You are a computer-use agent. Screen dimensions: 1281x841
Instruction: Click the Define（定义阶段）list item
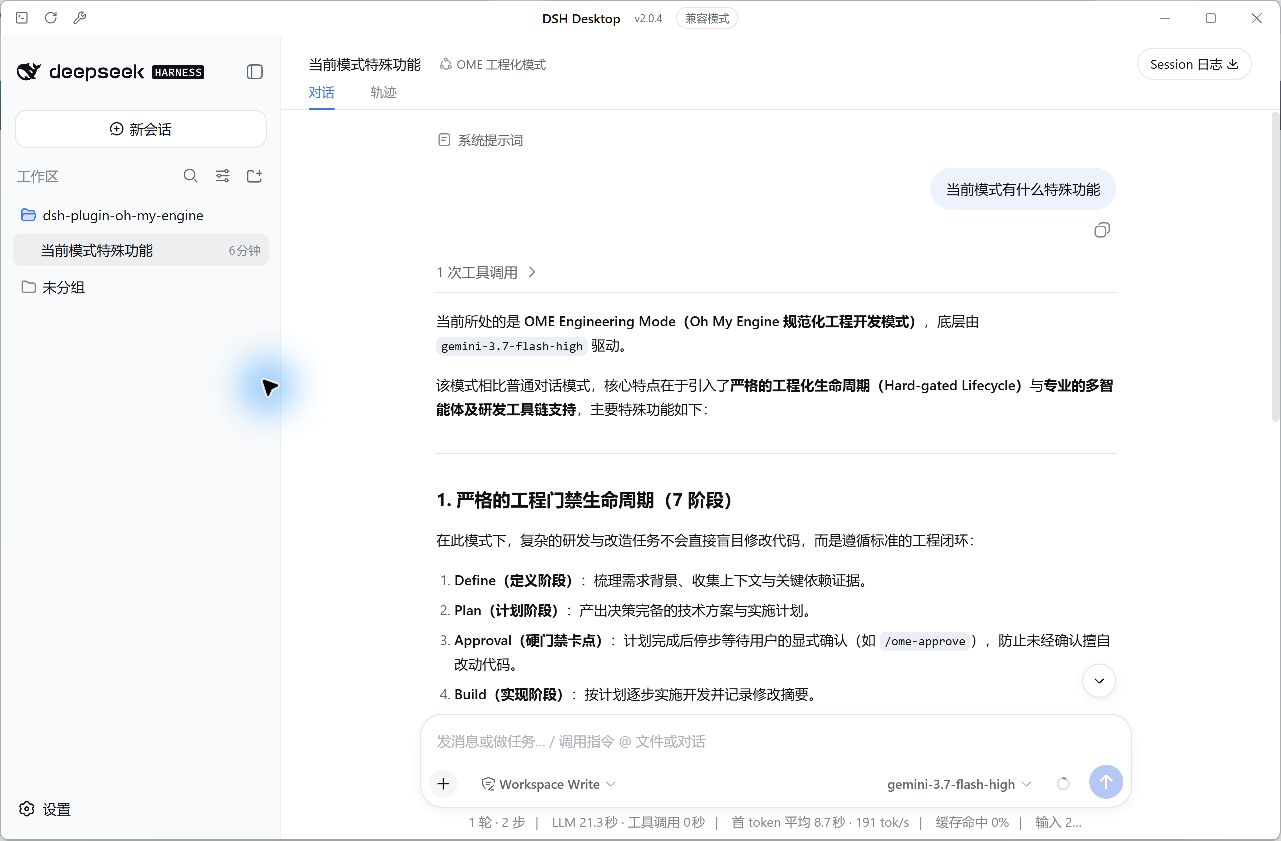pyautogui.click(x=661, y=580)
